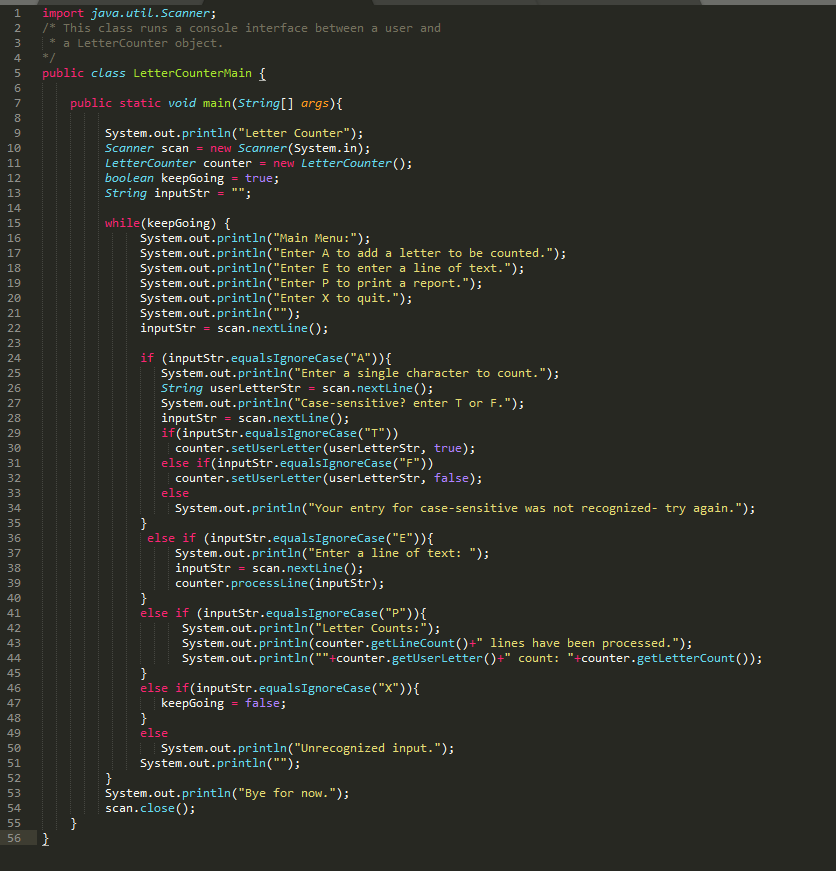Click 'nextLine' on line 22

click(x=279, y=328)
